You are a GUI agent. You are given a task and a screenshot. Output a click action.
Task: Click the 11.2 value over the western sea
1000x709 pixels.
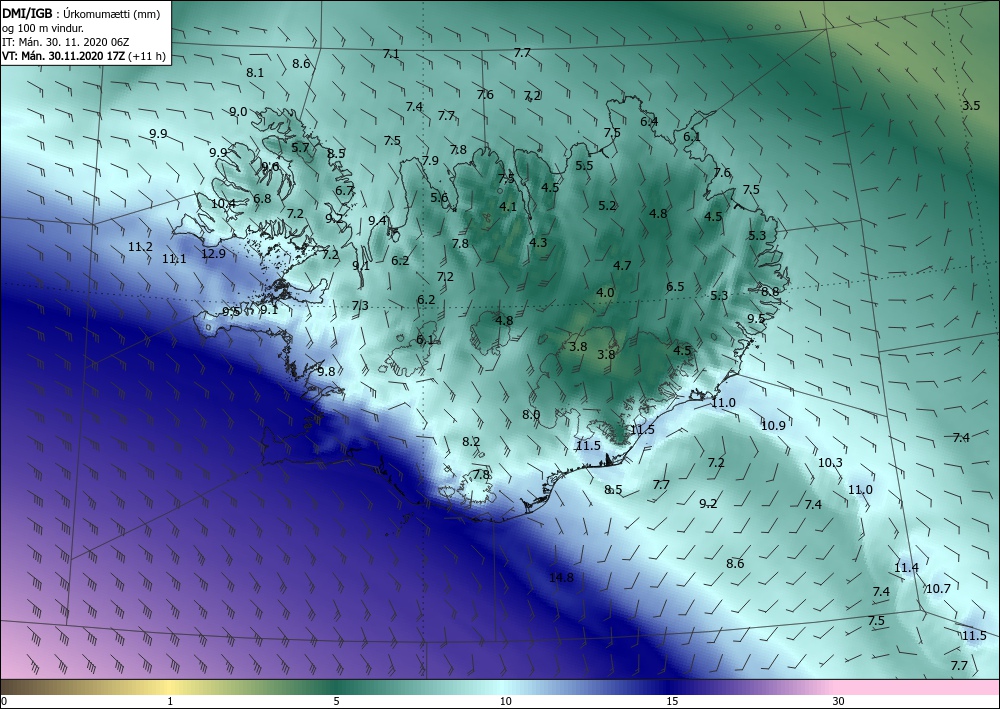[x=140, y=246]
